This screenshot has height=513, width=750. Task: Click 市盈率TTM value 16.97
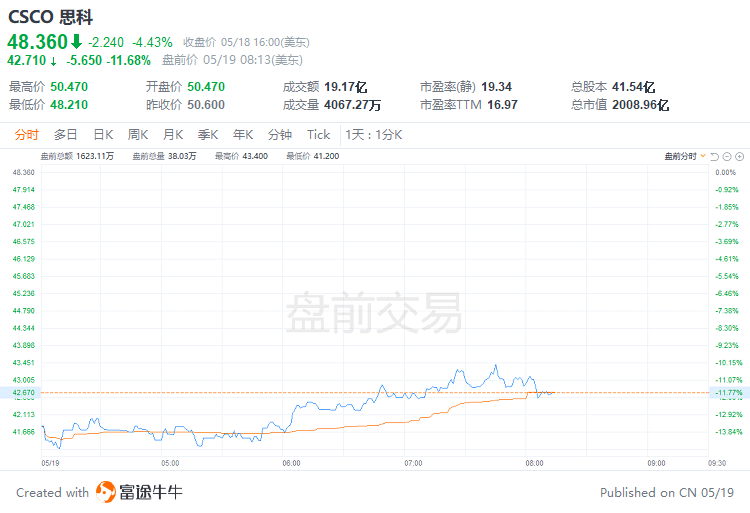pyautogui.click(x=503, y=105)
